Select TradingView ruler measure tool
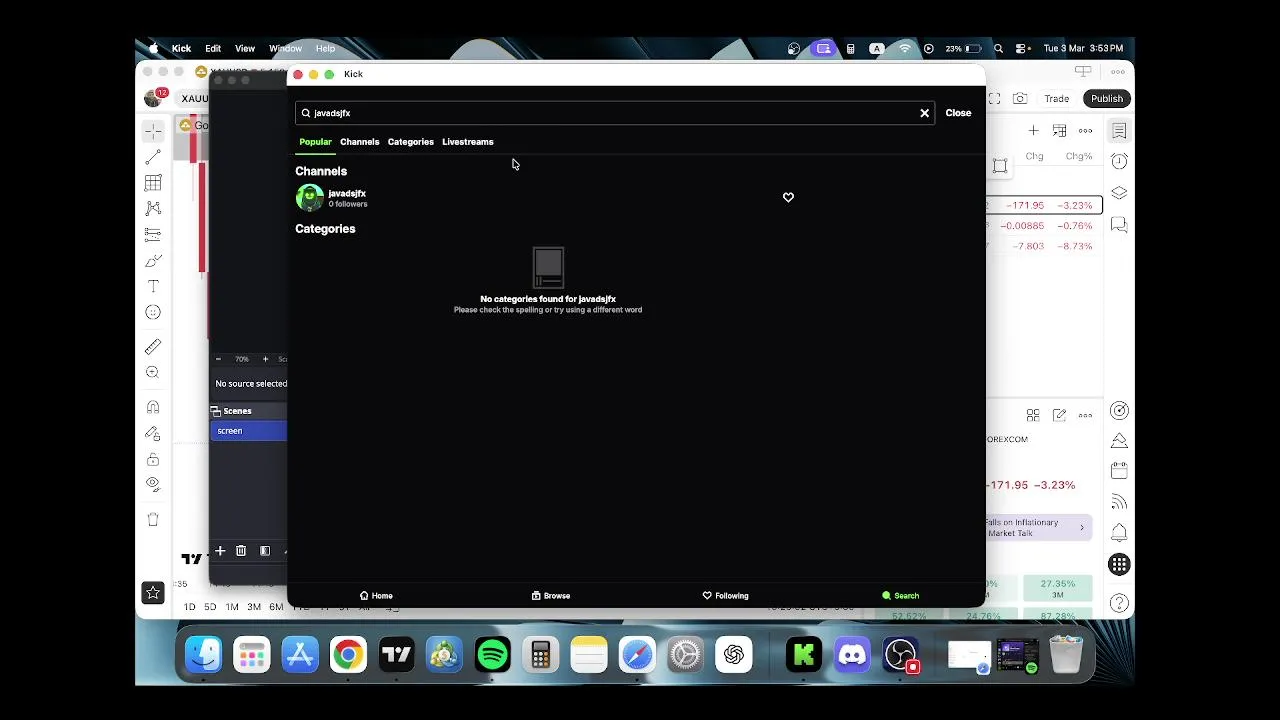Screen dimensions: 1280x720 [x=153, y=346]
